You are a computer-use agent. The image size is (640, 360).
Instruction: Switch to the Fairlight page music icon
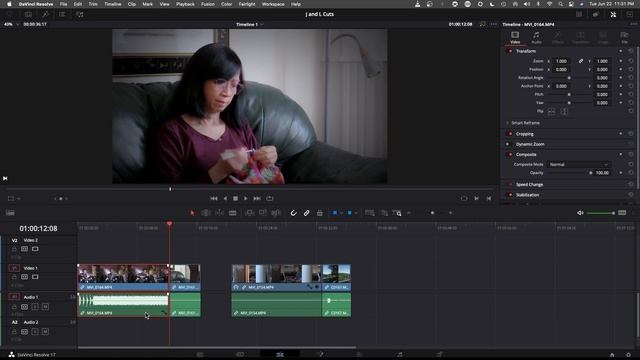coord(400,355)
